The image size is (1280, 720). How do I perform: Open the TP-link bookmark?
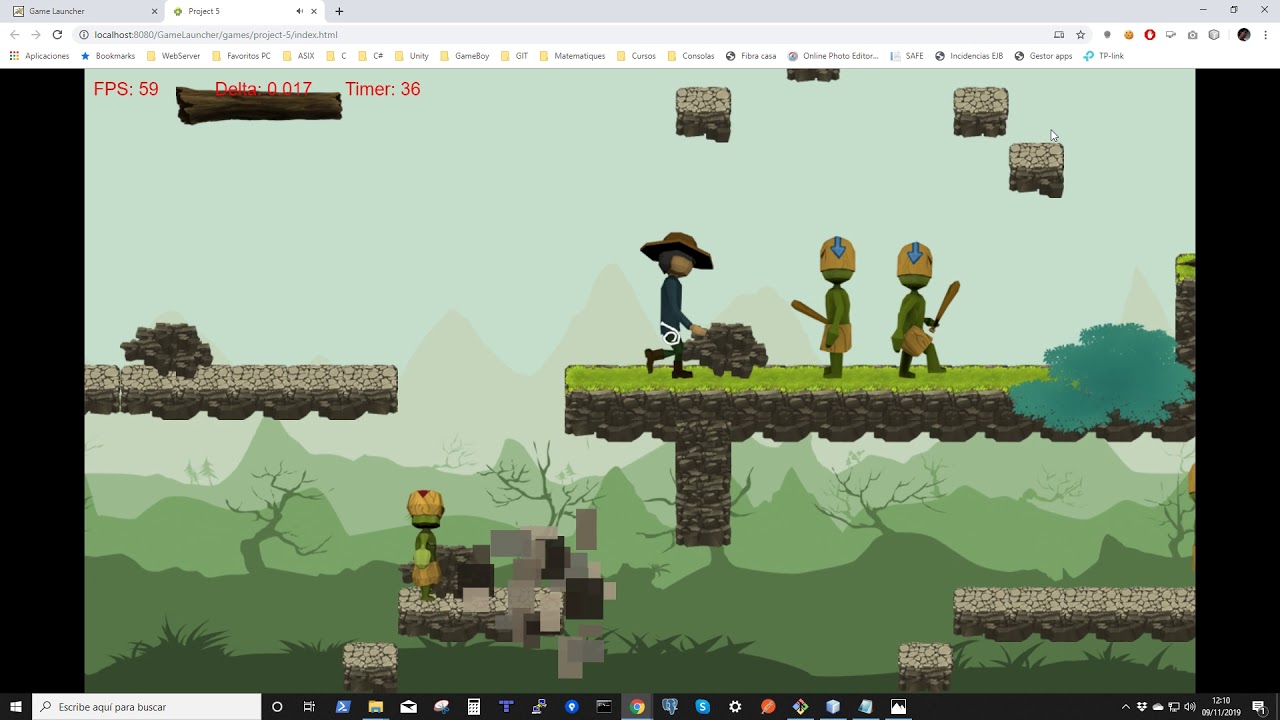click(1104, 56)
